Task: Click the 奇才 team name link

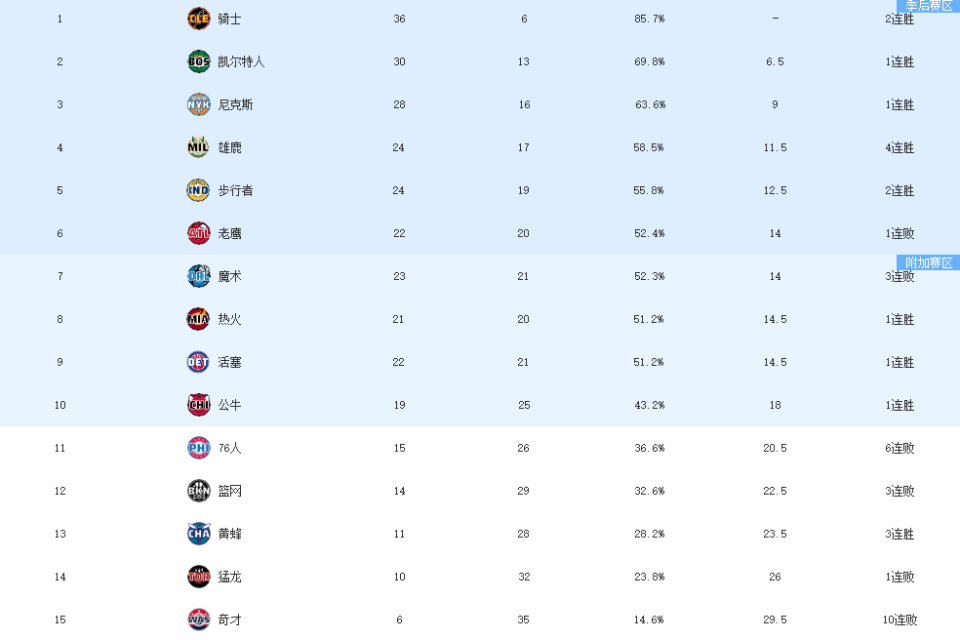Action: 230,619
